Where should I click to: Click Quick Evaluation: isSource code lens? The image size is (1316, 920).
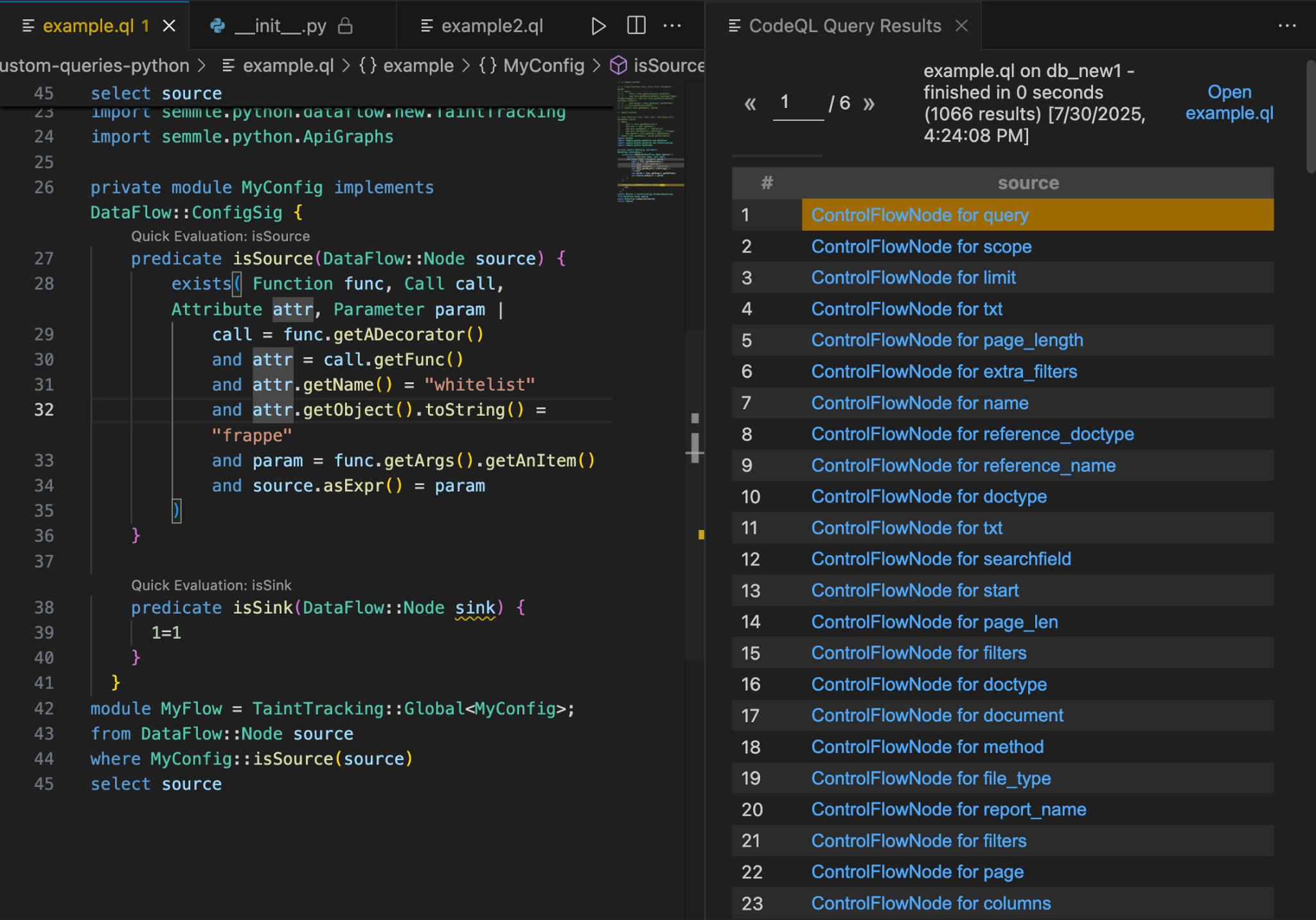coord(220,236)
